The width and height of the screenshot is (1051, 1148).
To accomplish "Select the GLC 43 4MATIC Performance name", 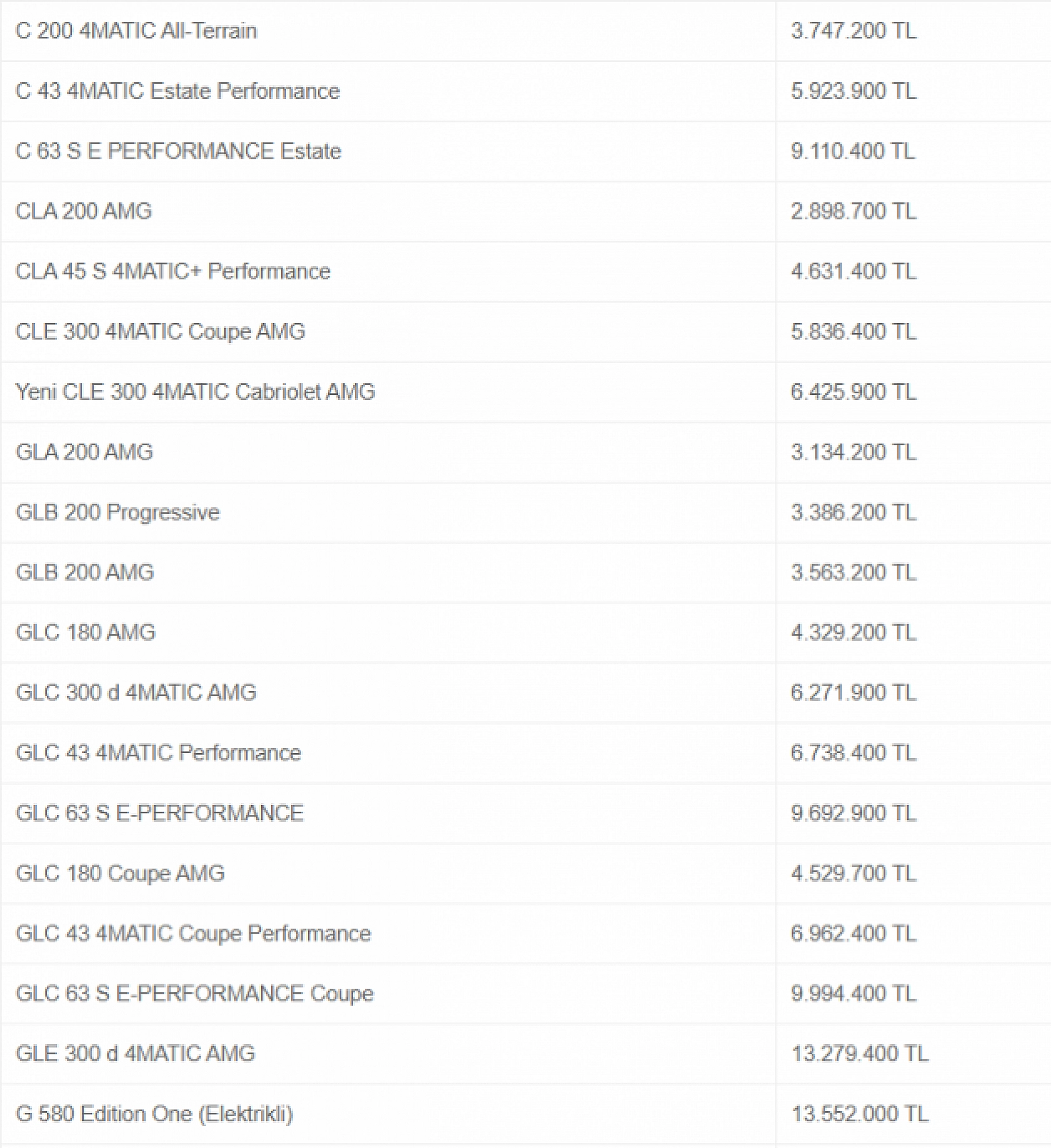I will (159, 752).
